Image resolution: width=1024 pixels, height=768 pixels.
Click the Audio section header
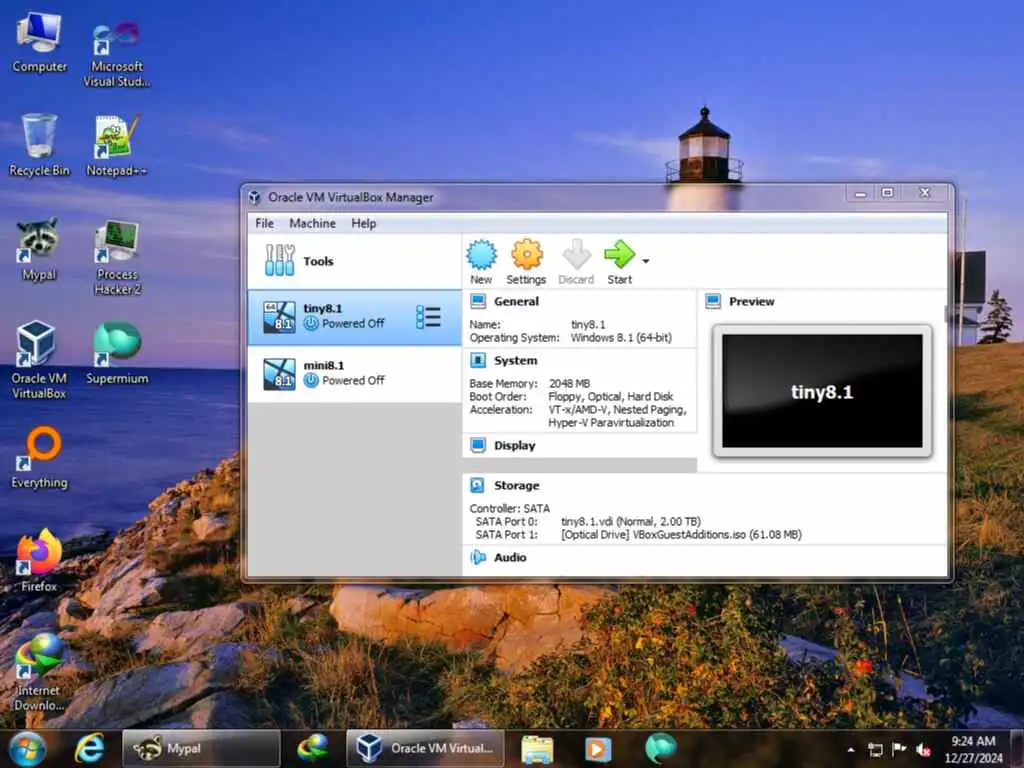click(x=510, y=558)
